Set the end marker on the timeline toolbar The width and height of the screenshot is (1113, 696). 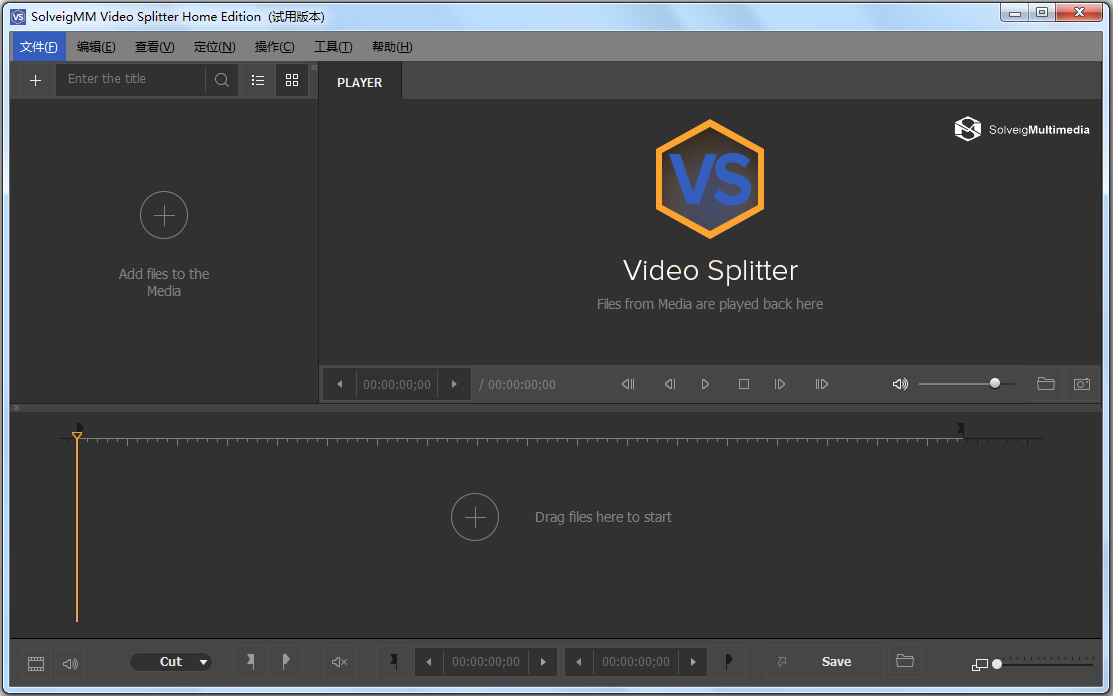pos(729,661)
